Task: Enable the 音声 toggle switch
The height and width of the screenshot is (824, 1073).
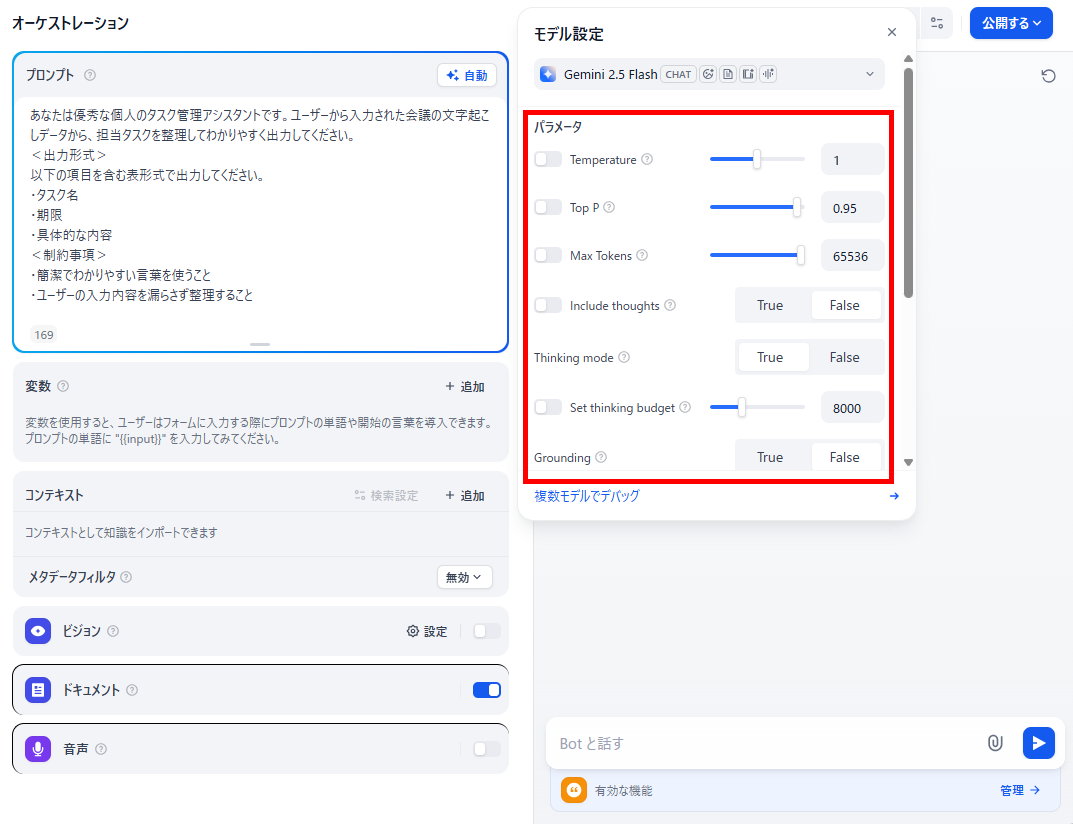Action: coord(487,749)
